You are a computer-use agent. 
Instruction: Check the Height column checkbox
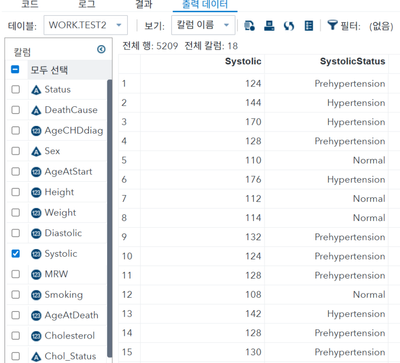point(16,192)
